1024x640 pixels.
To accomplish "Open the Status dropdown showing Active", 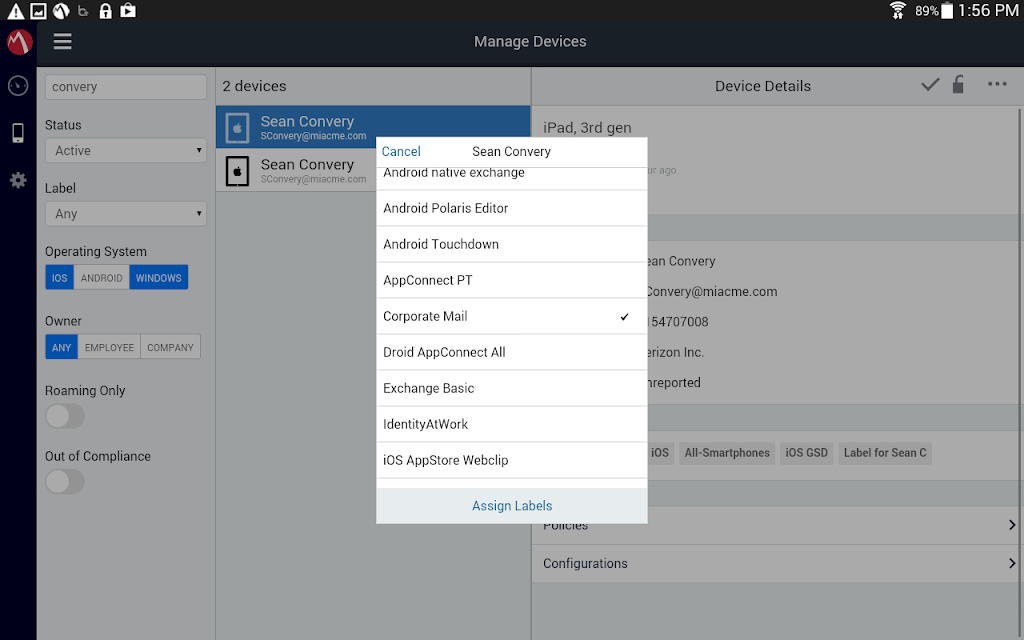I will 126,151.
